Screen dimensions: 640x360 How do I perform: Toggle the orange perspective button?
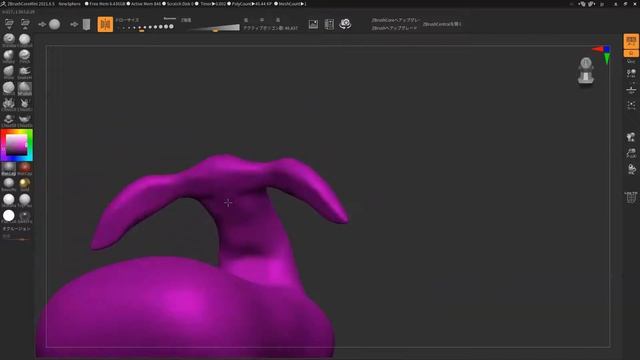coord(631,42)
